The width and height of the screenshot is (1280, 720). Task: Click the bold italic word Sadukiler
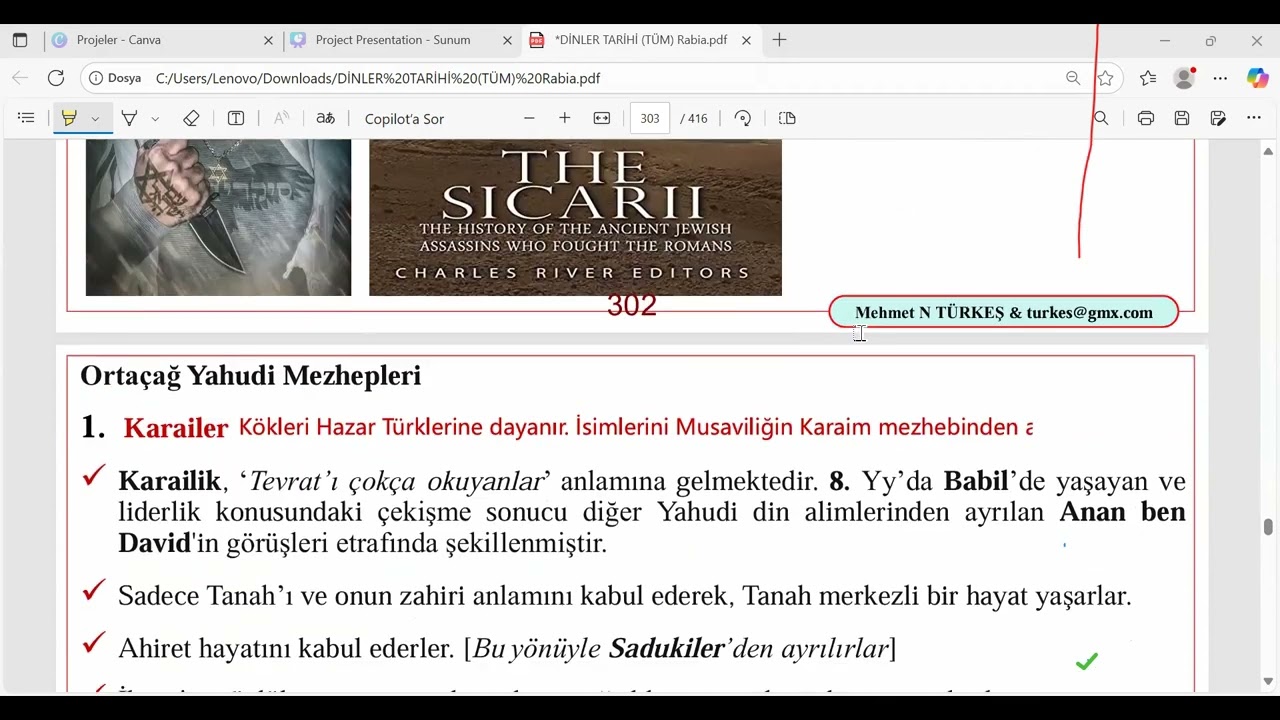(666, 649)
